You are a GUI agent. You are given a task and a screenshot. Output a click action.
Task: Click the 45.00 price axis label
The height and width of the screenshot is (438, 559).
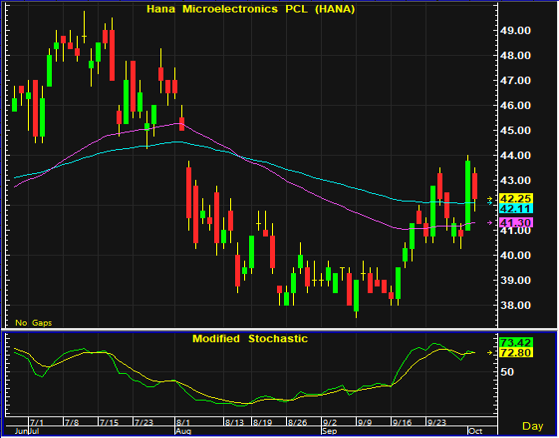(x=517, y=131)
